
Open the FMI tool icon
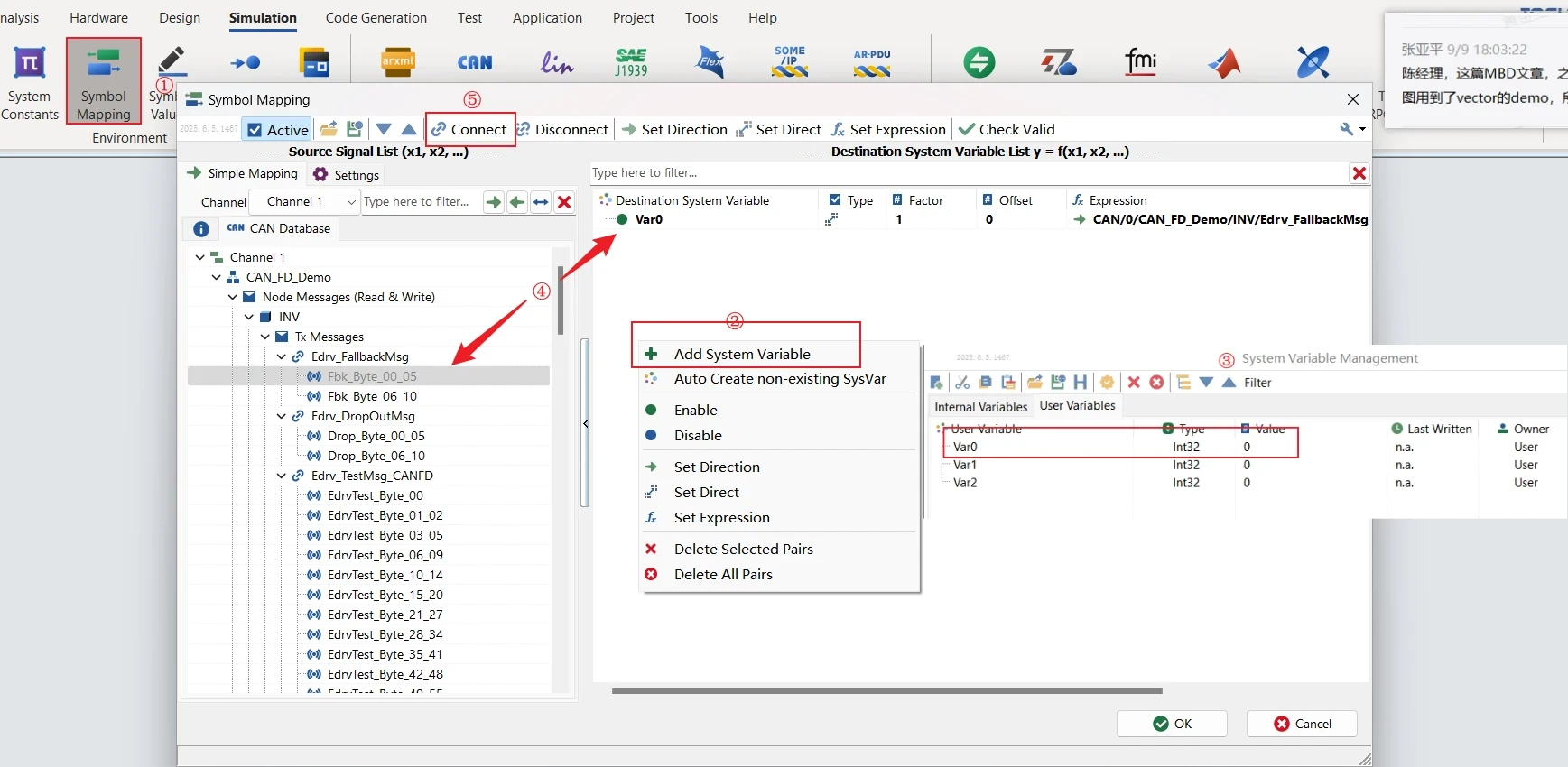pos(1141,61)
